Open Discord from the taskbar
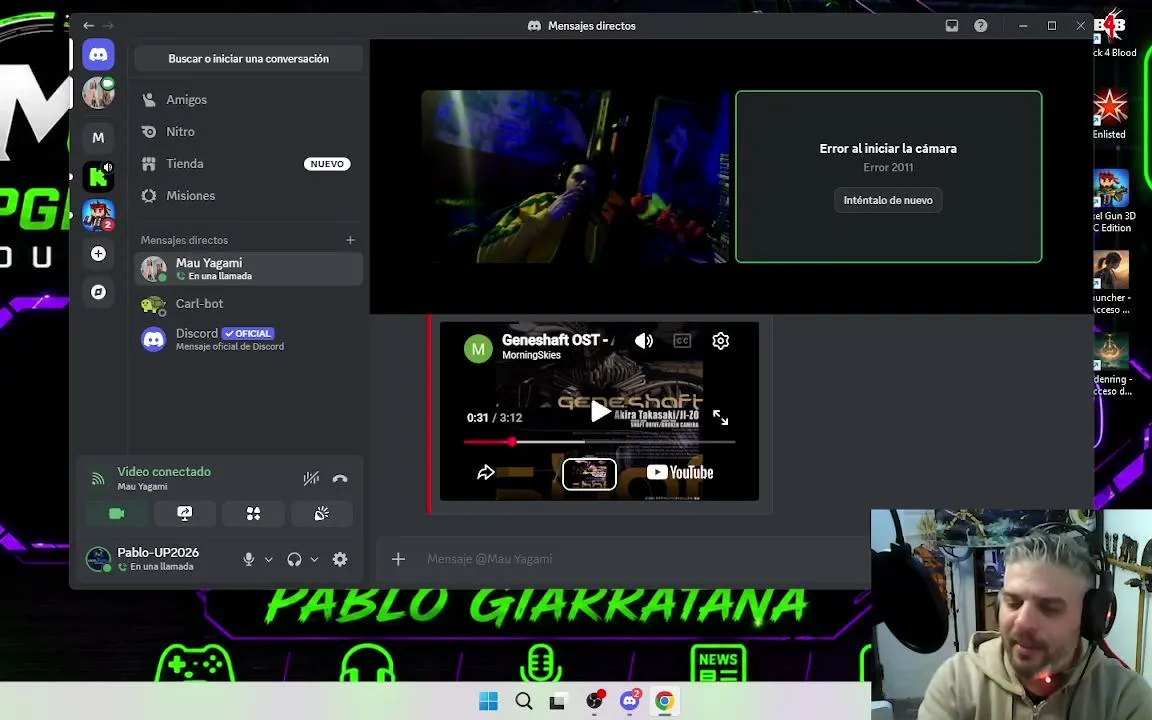 click(630, 701)
